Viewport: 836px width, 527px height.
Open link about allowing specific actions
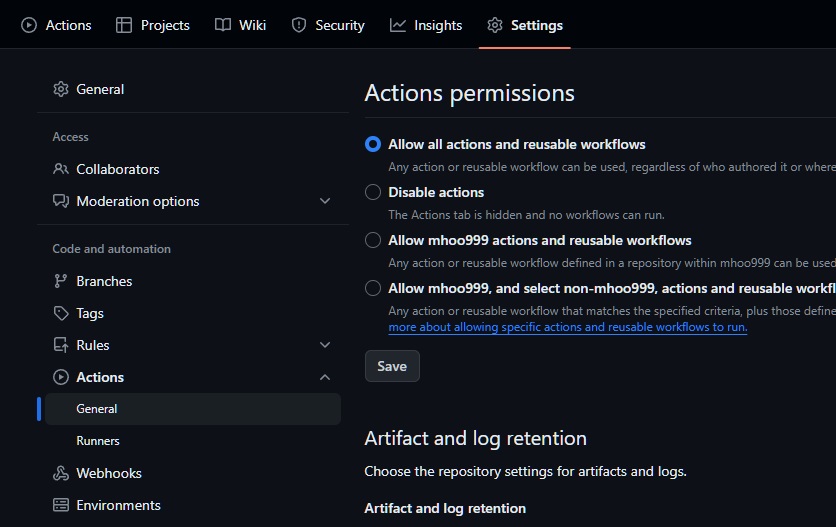tap(567, 327)
